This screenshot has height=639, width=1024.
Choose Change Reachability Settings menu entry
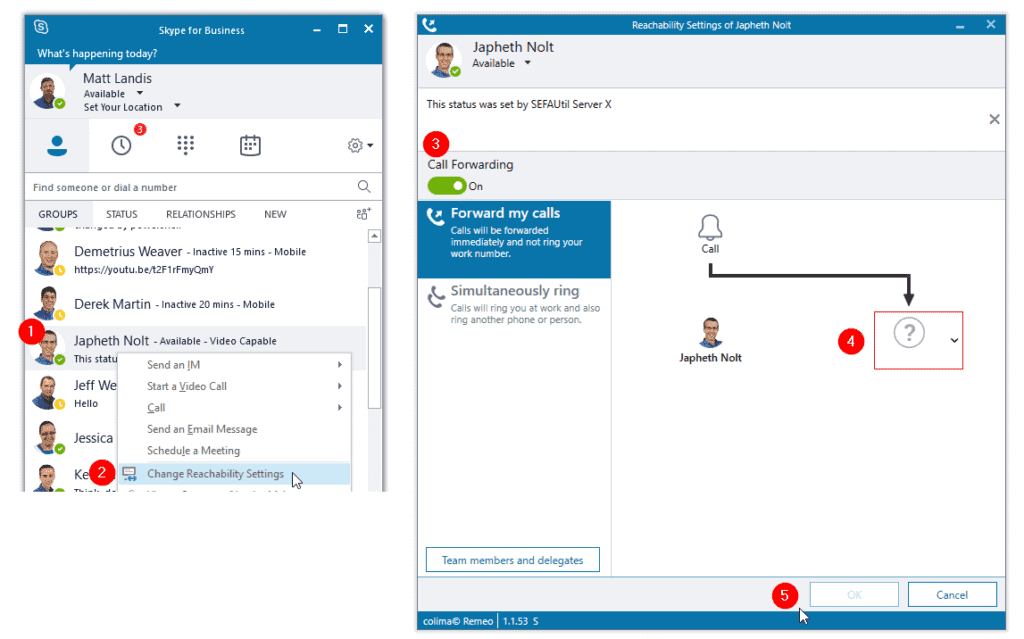click(215, 474)
